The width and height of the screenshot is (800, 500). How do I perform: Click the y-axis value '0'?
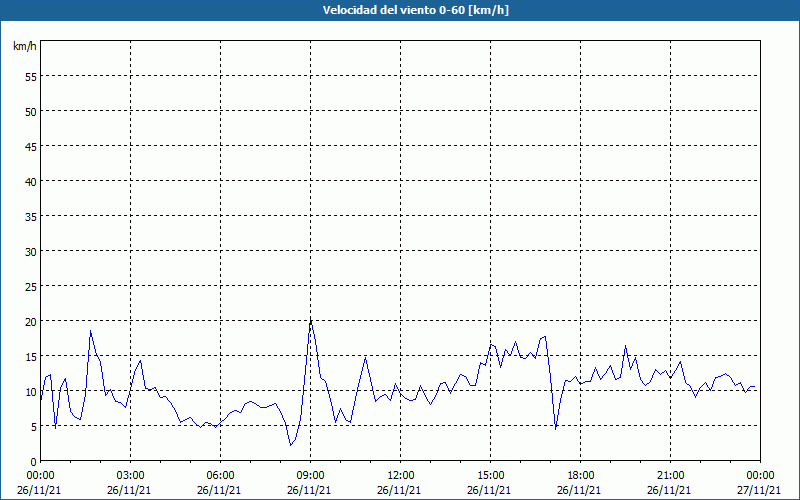[34, 462]
